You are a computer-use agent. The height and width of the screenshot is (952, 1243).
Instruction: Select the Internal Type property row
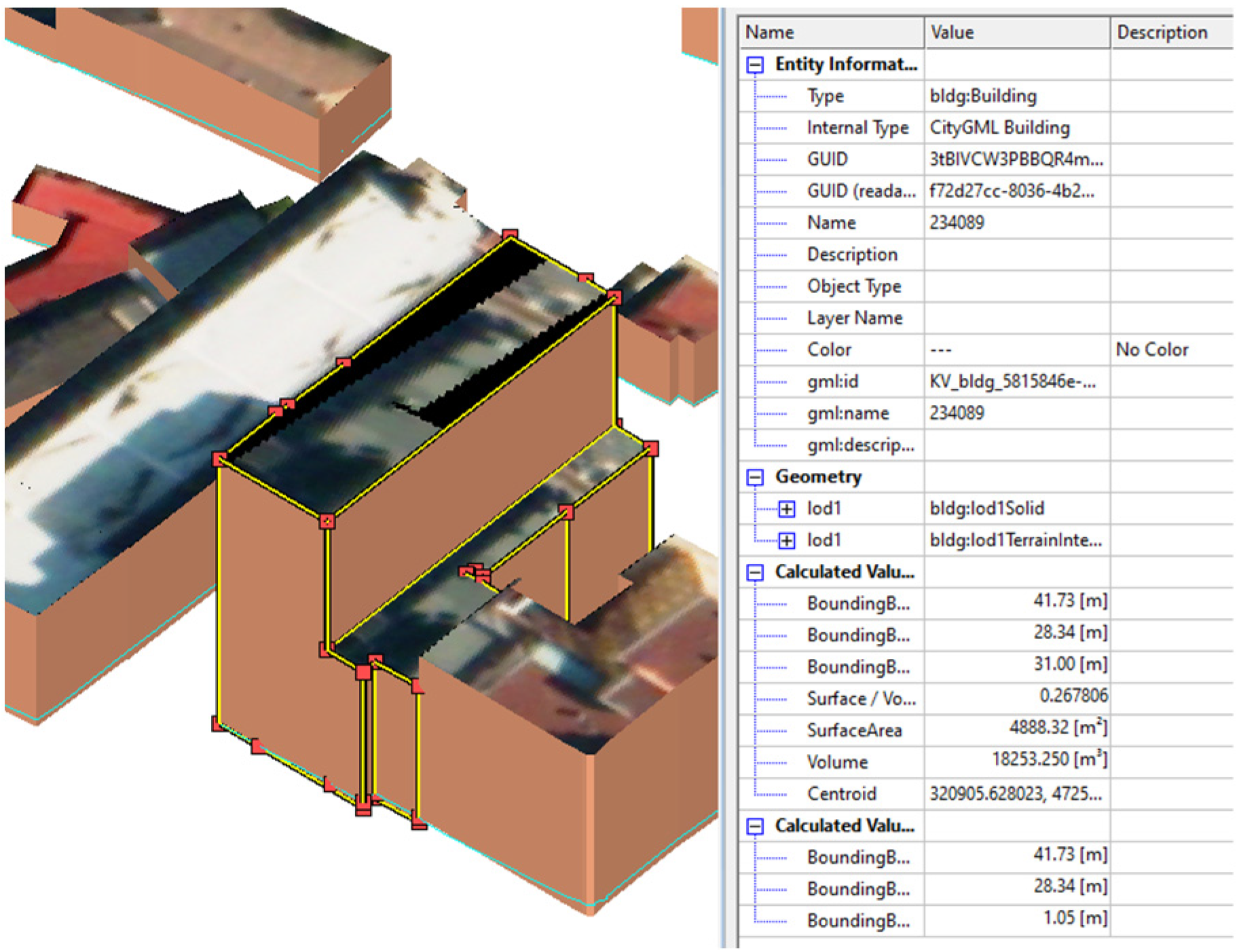tap(857, 128)
